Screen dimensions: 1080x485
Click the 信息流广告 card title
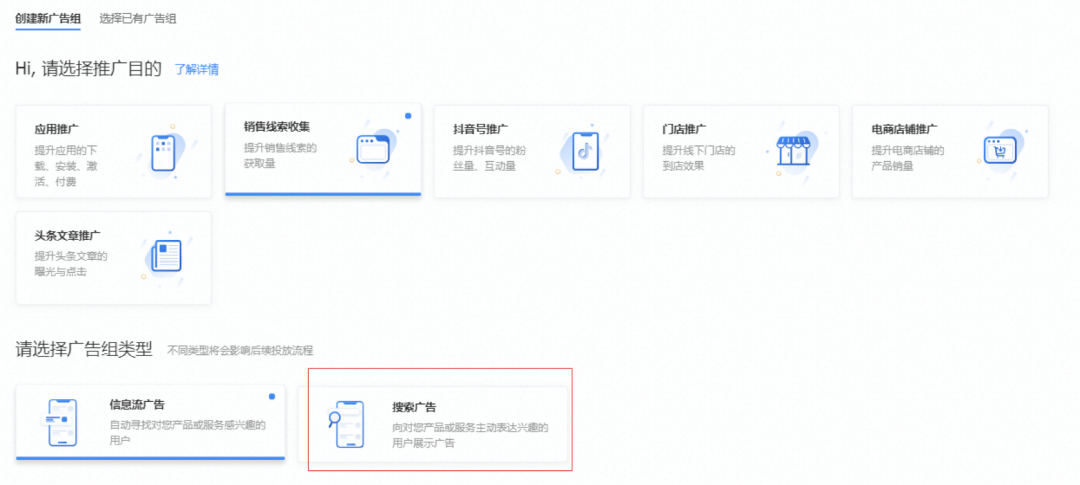click(x=137, y=405)
